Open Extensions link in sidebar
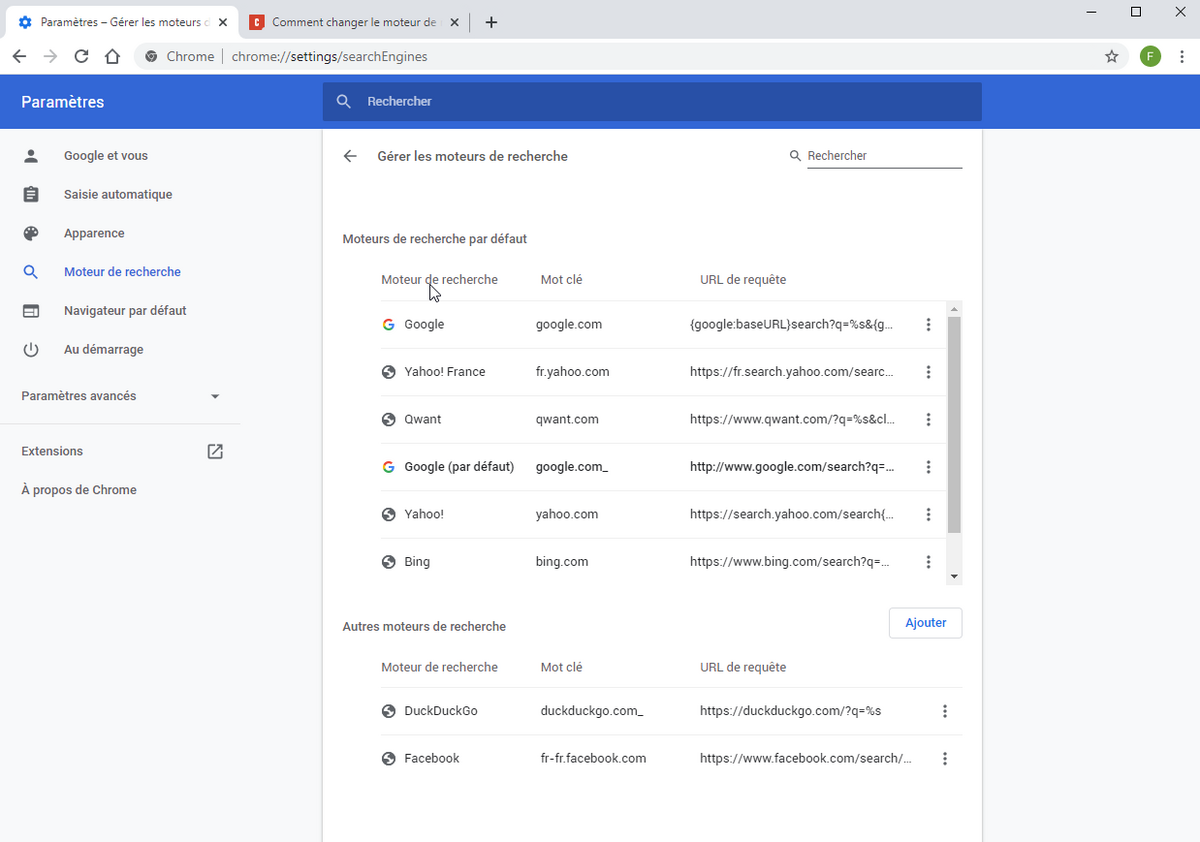Screen dimensions: 1200x842 pyautogui.click(x=52, y=451)
